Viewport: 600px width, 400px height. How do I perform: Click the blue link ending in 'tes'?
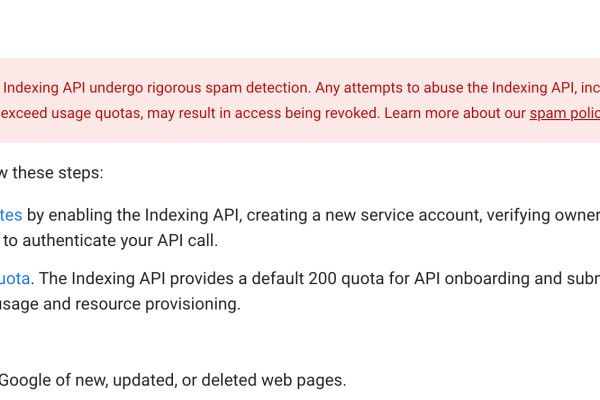(x=11, y=215)
